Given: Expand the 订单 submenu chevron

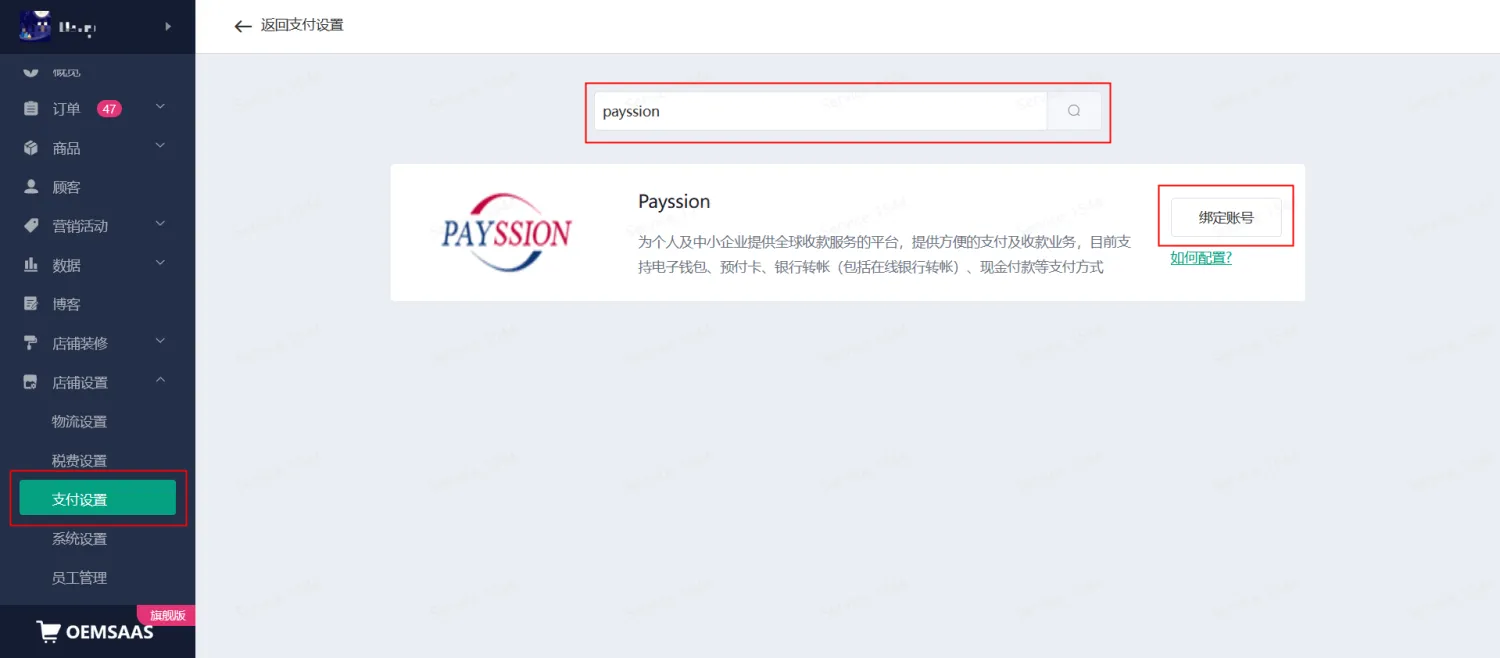Looking at the screenshot, I should tap(159, 107).
